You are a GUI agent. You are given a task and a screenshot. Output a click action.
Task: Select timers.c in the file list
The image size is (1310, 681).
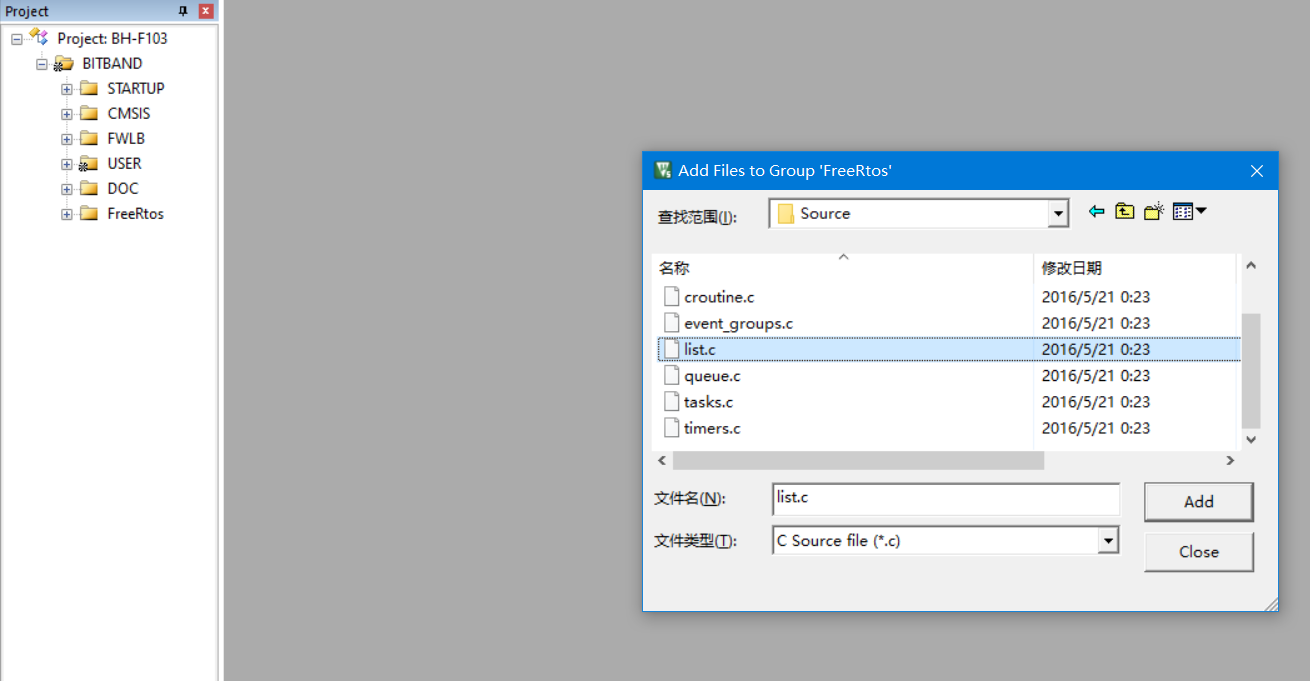pyautogui.click(x=712, y=428)
